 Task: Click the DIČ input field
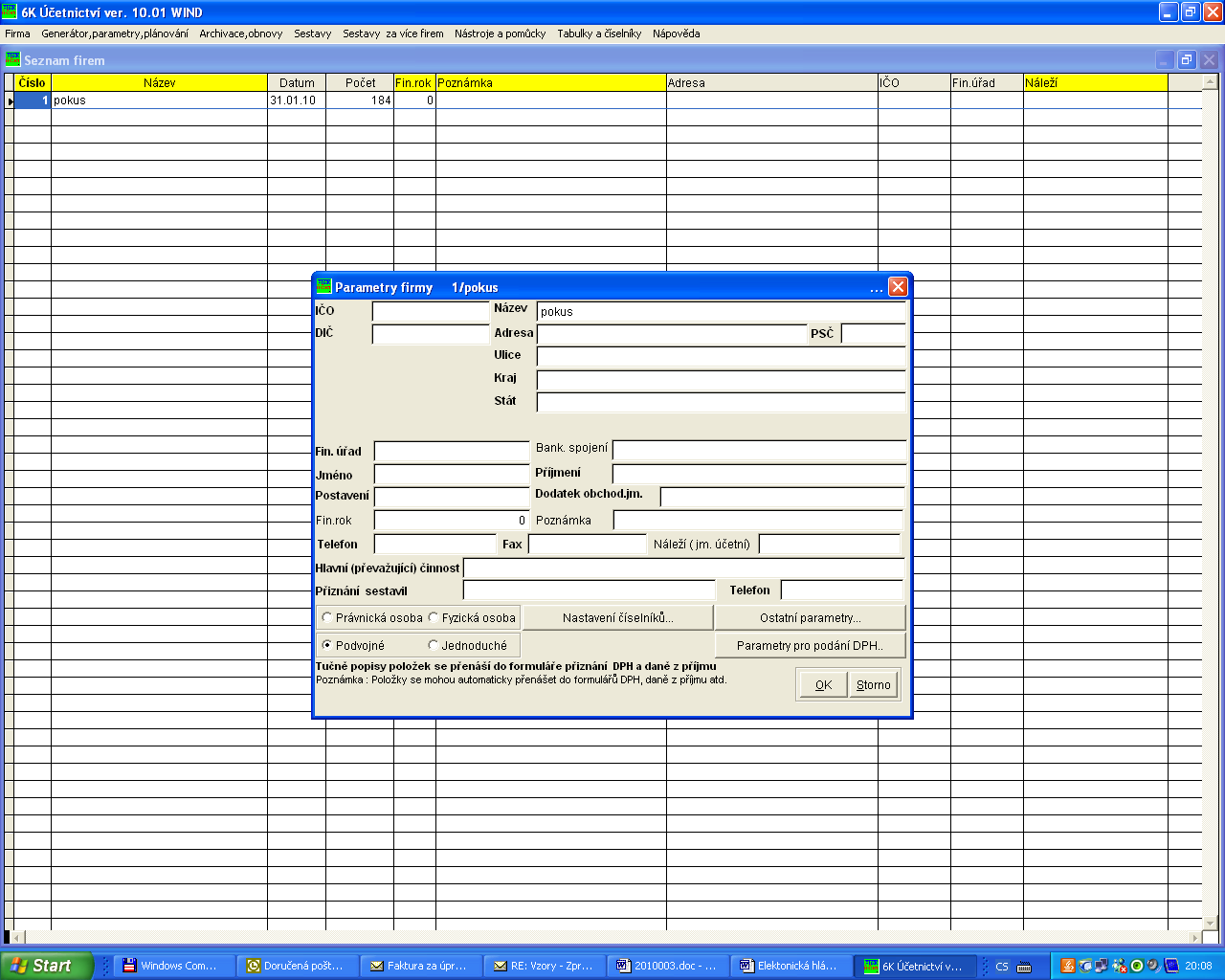[431, 334]
